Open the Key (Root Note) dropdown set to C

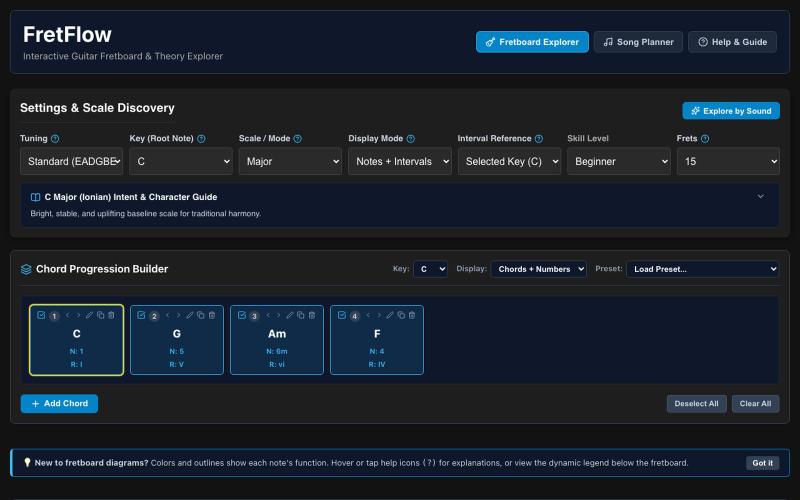click(x=181, y=161)
